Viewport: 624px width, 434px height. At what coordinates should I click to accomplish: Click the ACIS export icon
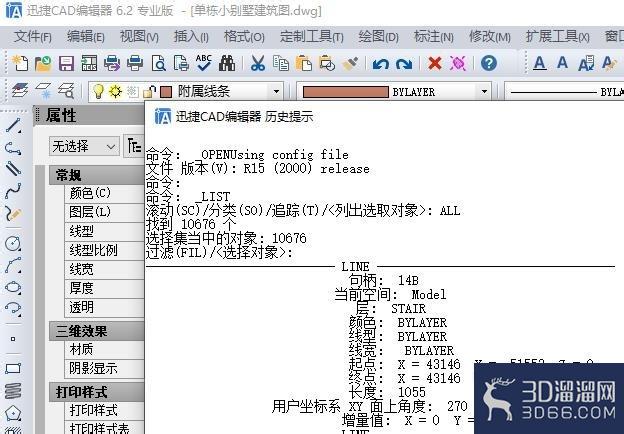[89, 63]
